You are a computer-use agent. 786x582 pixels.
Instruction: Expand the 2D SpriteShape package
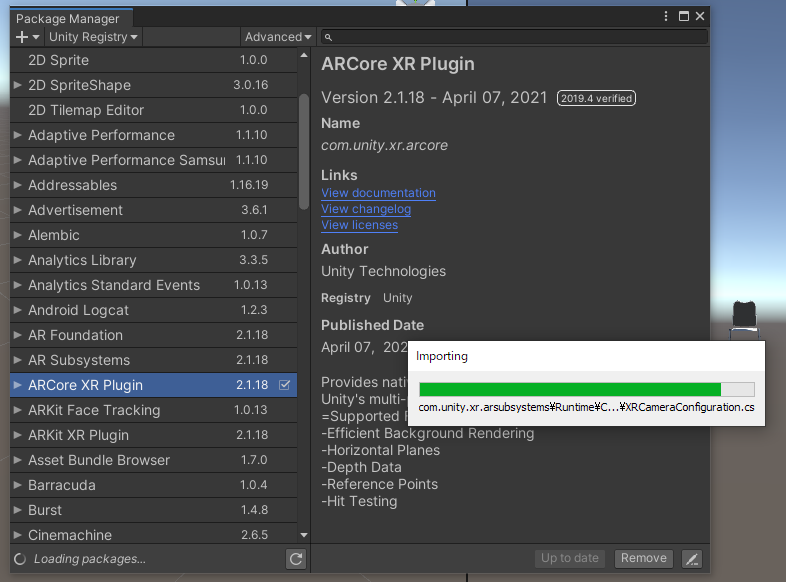click(x=18, y=85)
